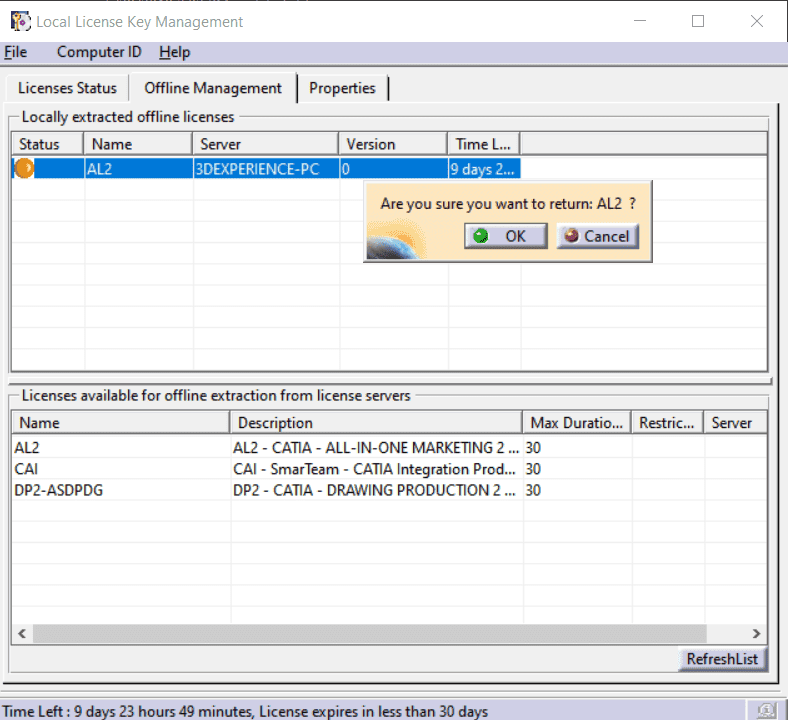Screen dimensions: 788x720
Task: Click the Restric... column header
Action: pos(667,423)
